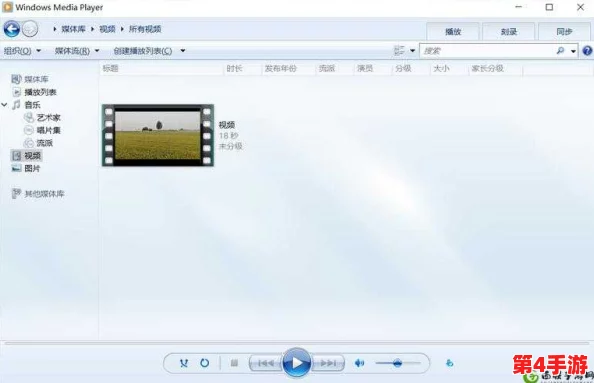Click 媒体库 breadcrumb

coord(73,29)
